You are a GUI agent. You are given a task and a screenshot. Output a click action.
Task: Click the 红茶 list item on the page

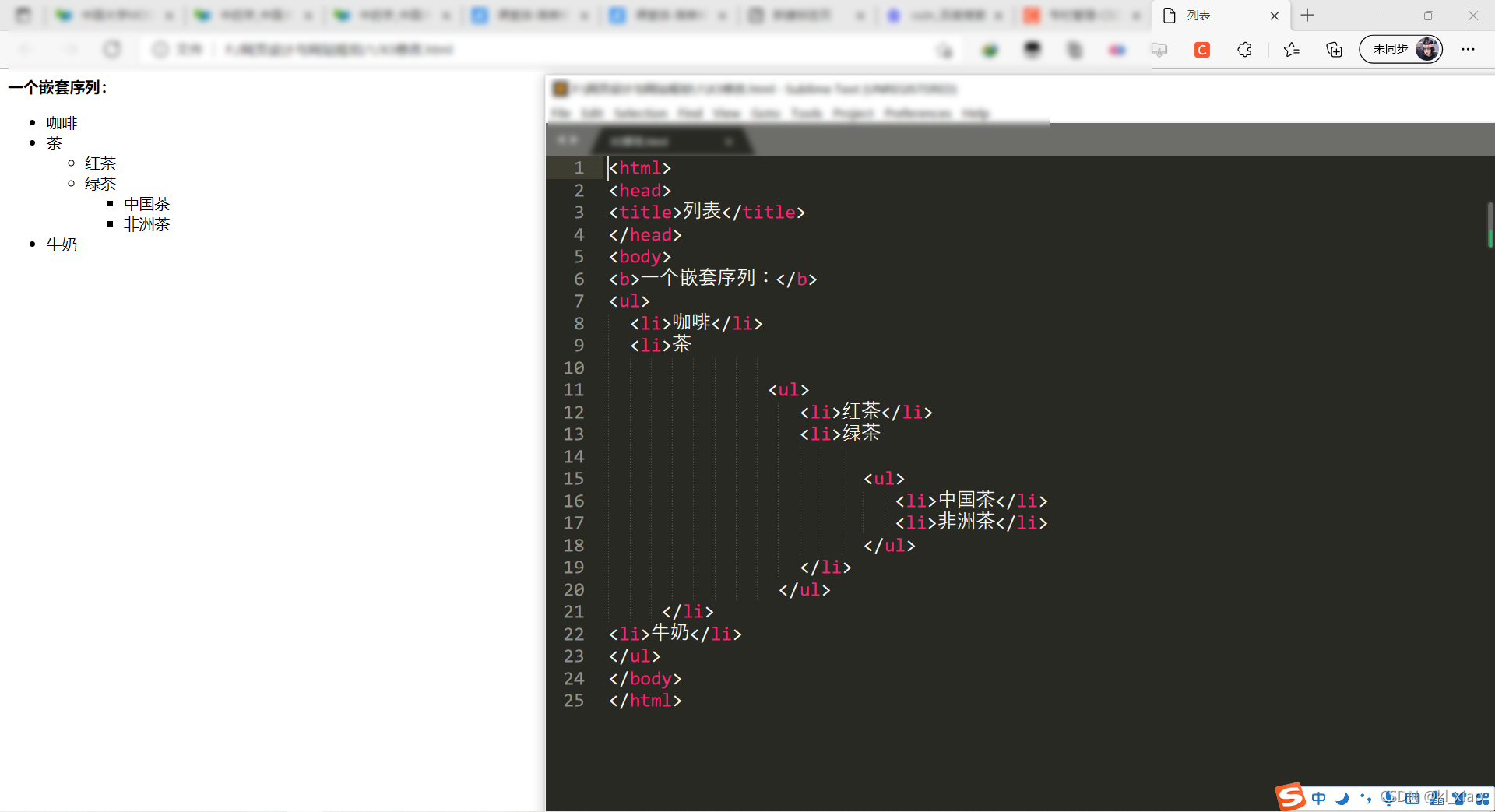(x=100, y=163)
